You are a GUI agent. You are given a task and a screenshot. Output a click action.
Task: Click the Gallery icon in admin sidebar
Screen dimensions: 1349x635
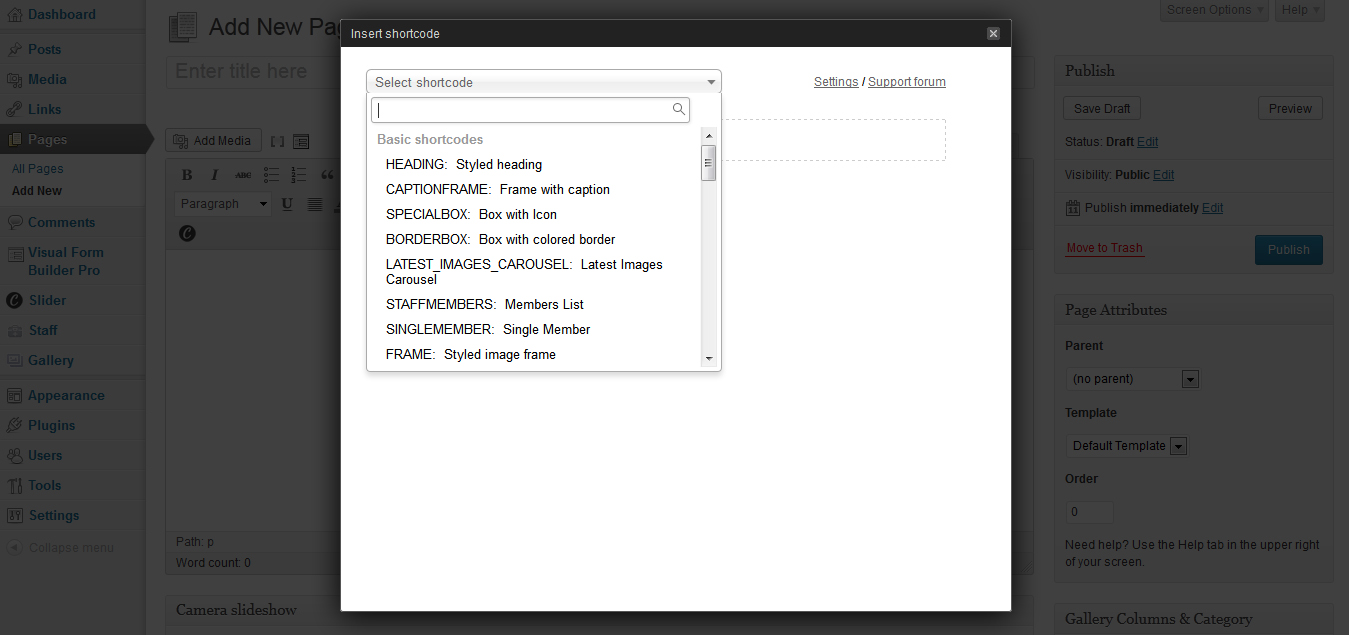pyautogui.click(x=14, y=360)
